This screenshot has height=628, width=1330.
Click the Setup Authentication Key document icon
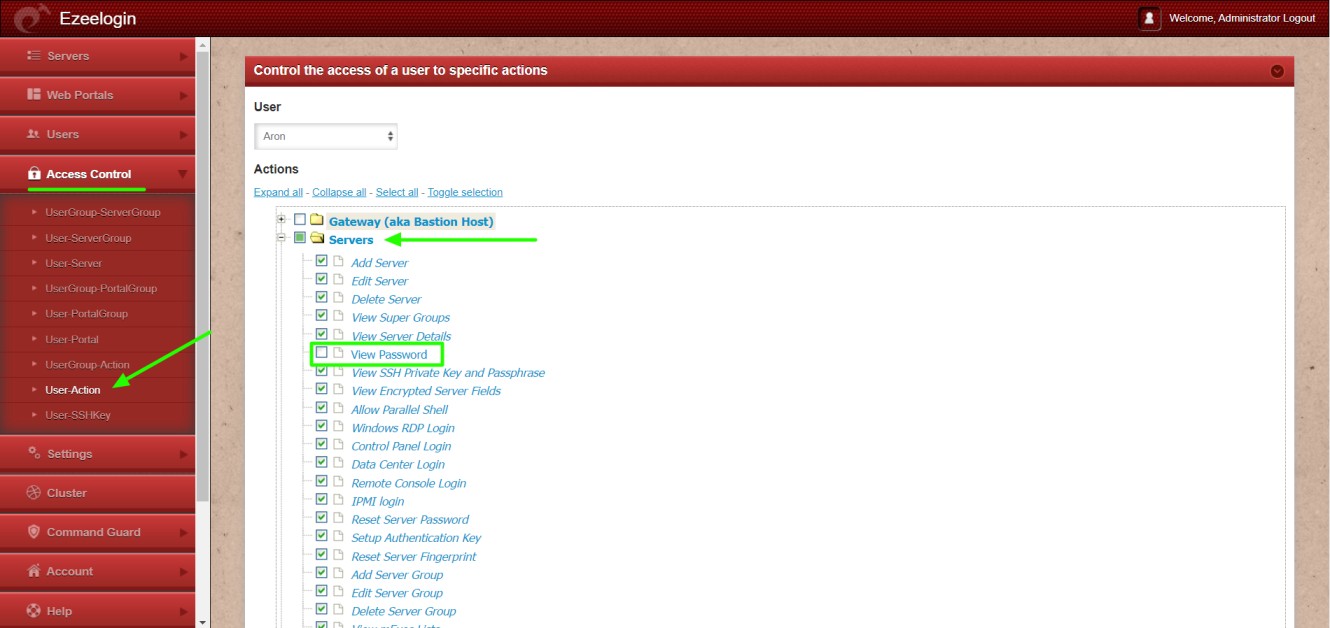[338, 537]
